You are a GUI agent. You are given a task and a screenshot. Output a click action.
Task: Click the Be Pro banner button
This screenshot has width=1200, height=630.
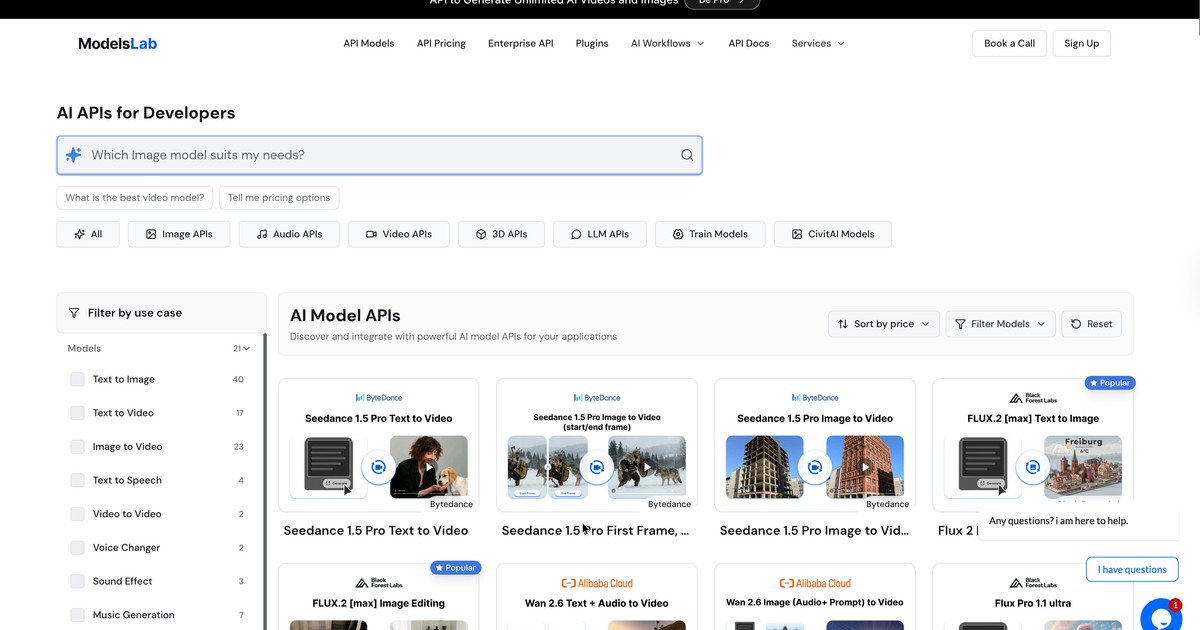click(722, 3)
